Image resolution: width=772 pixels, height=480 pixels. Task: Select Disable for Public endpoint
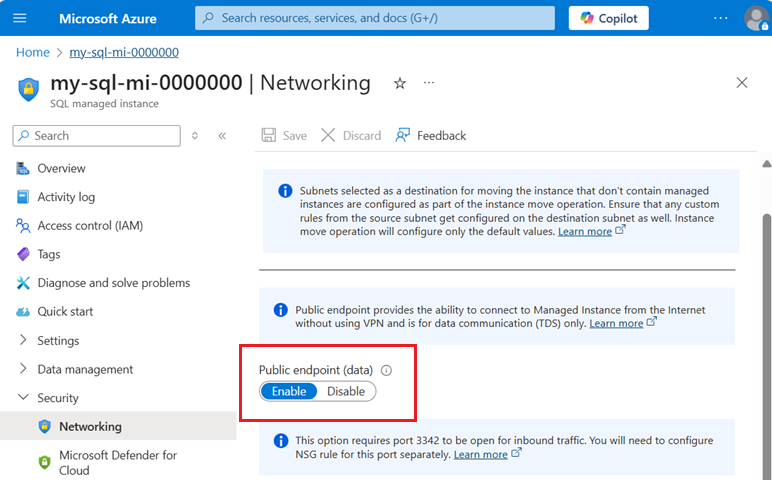point(346,391)
